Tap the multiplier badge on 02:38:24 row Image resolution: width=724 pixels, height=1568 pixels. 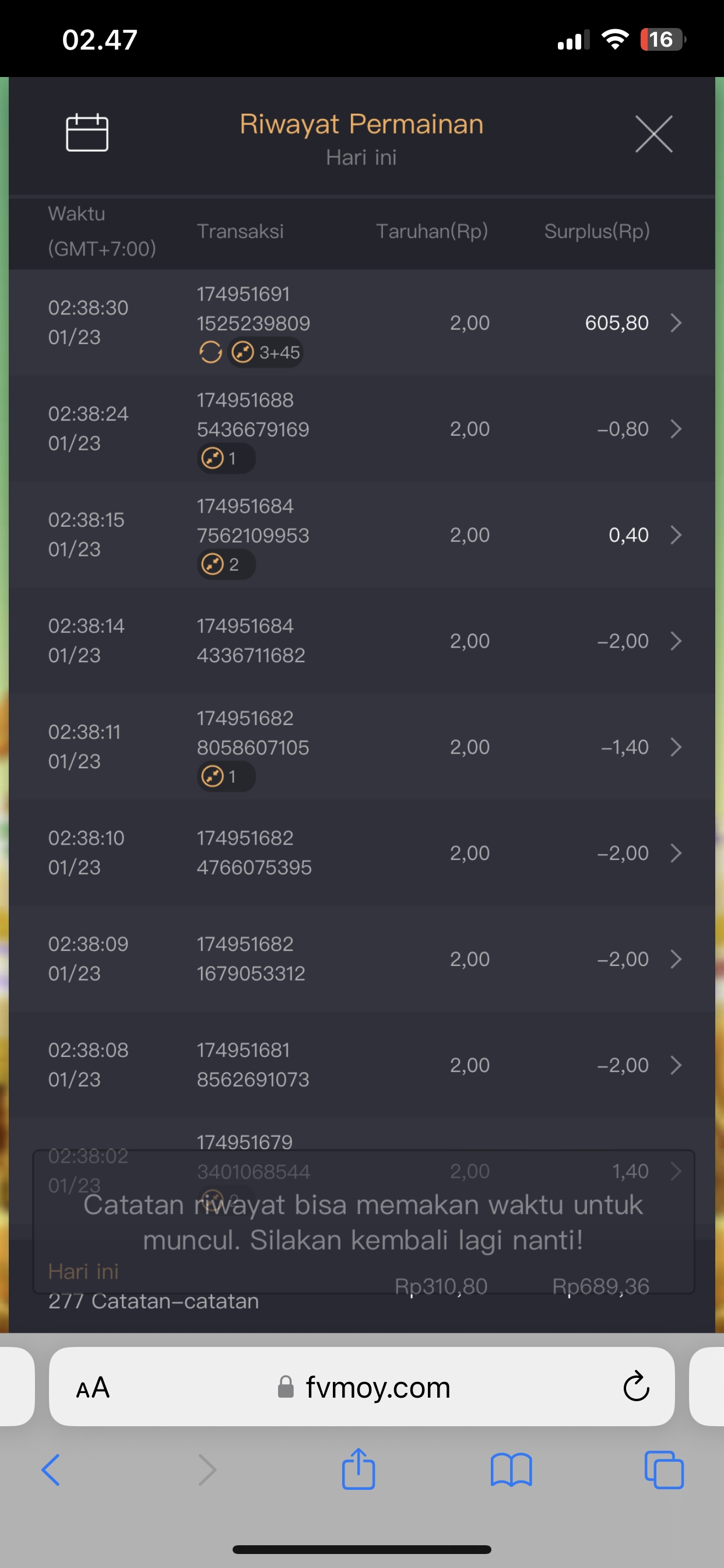pyautogui.click(x=226, y=459)
